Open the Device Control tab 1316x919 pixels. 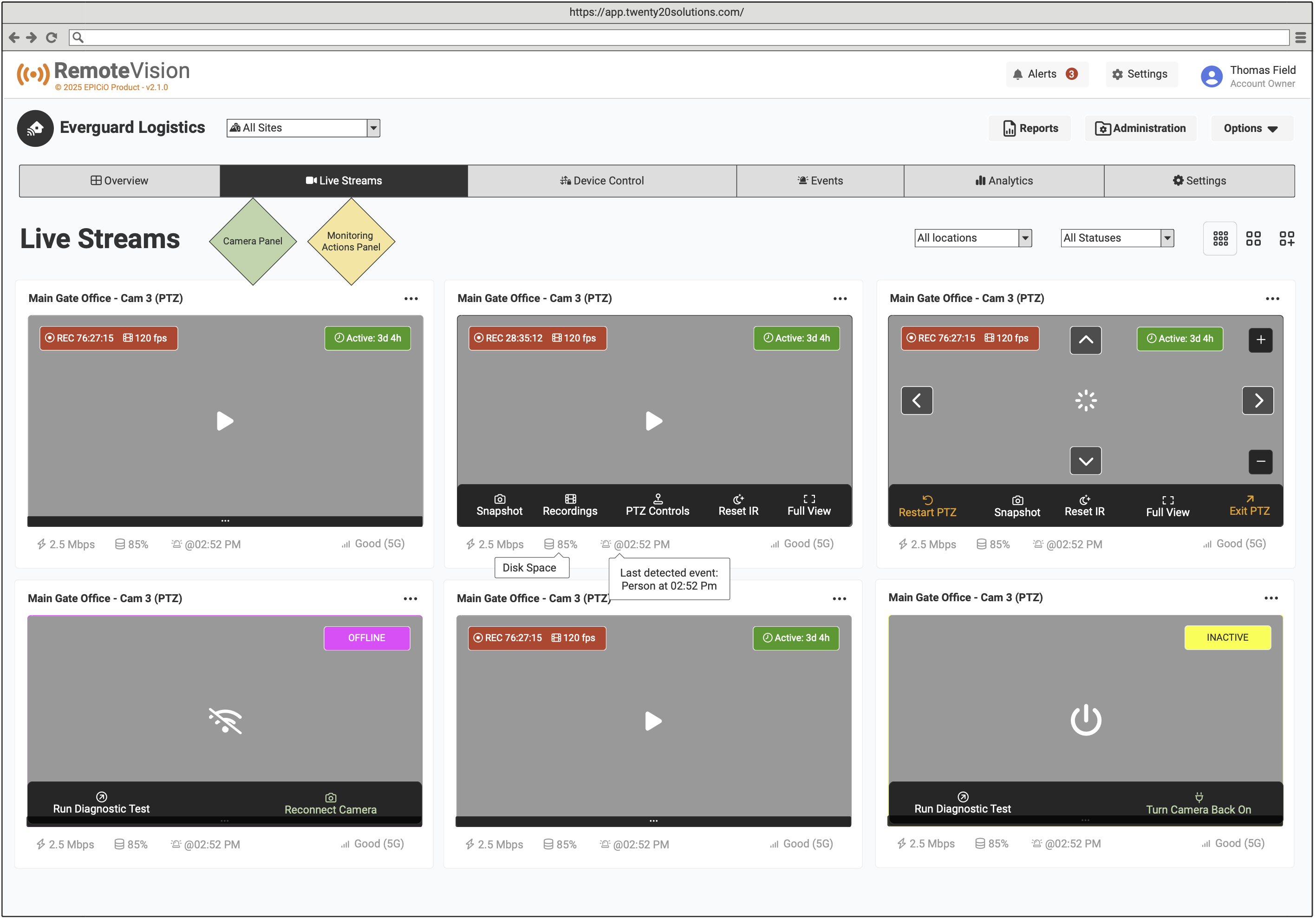(602, 181)
